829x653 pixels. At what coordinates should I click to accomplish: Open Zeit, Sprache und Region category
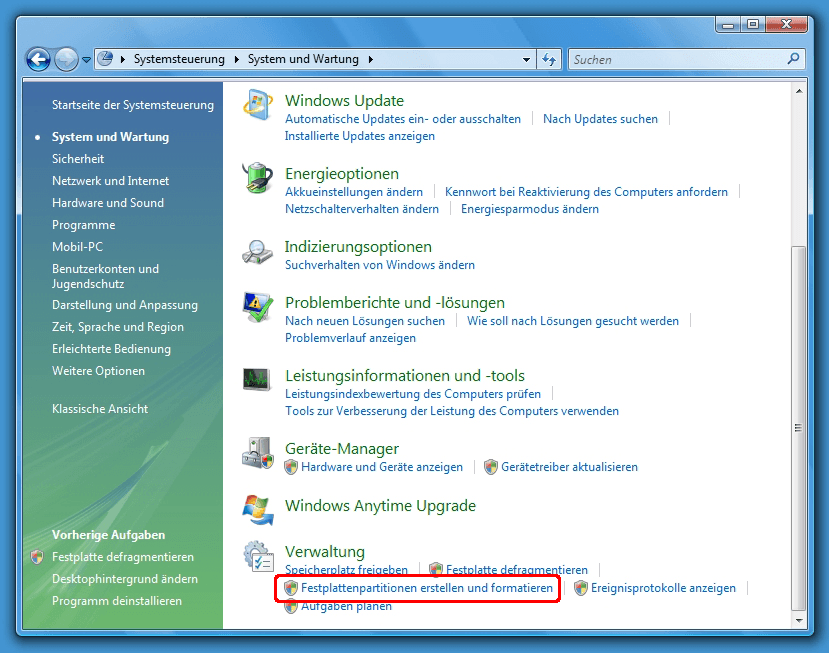click(x=118, y=327)
